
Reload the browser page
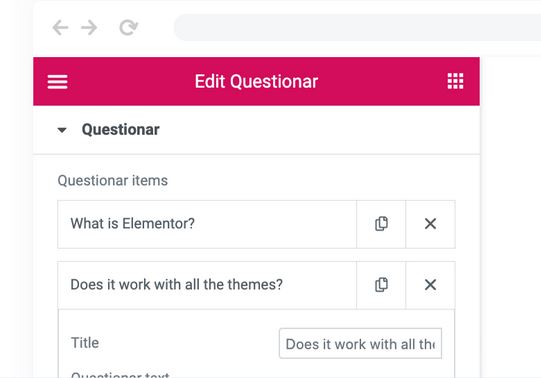128,28
